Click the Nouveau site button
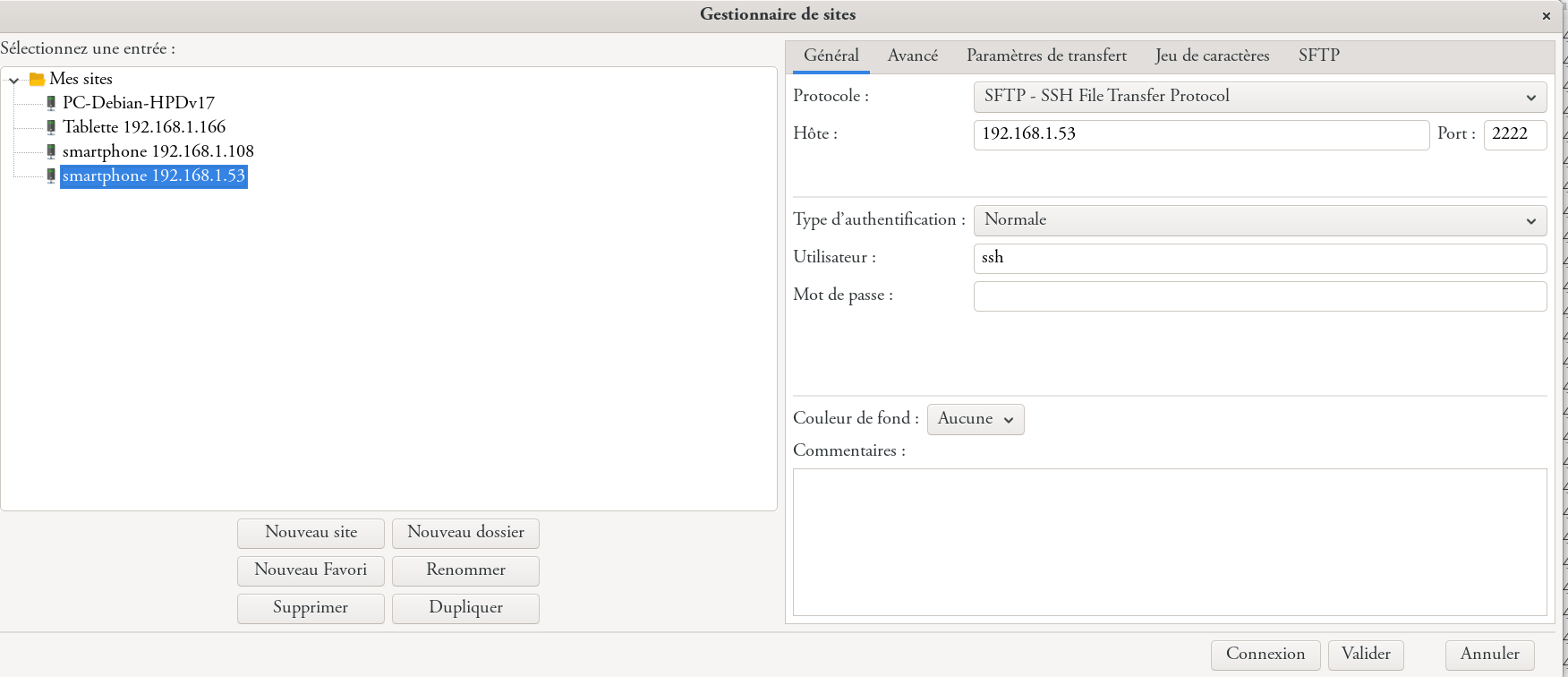The height and width of the screenshot is (677, 1568). point(311,533)
